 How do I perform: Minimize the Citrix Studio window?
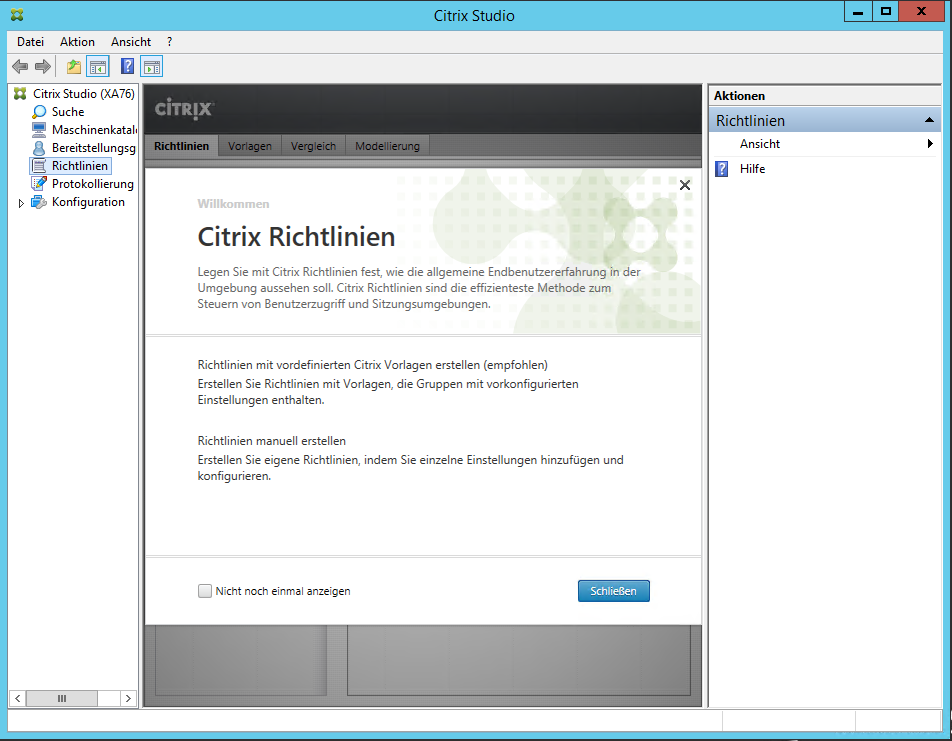click(x=858, y=12)
